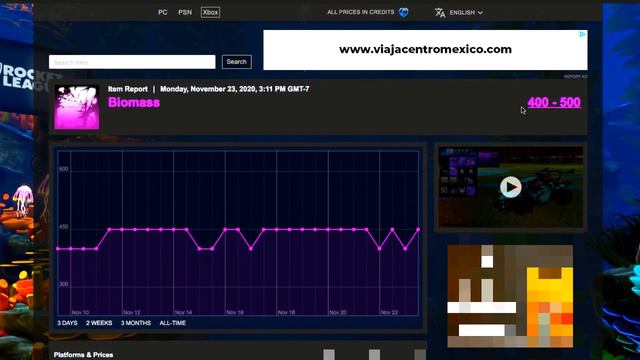Click the Report Ad link
This screenshot has width=640, height=360.
coord(576,77)
